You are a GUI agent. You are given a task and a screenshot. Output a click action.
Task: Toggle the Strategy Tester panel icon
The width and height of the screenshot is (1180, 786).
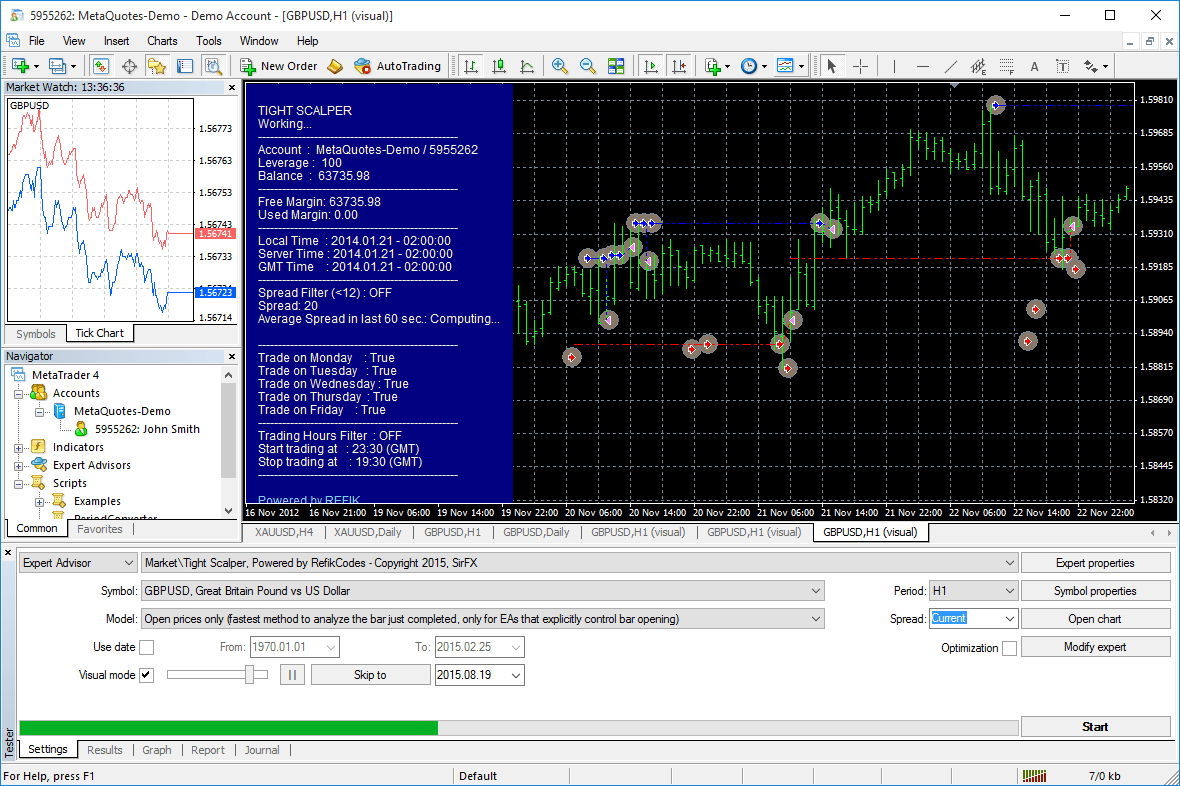213,66
